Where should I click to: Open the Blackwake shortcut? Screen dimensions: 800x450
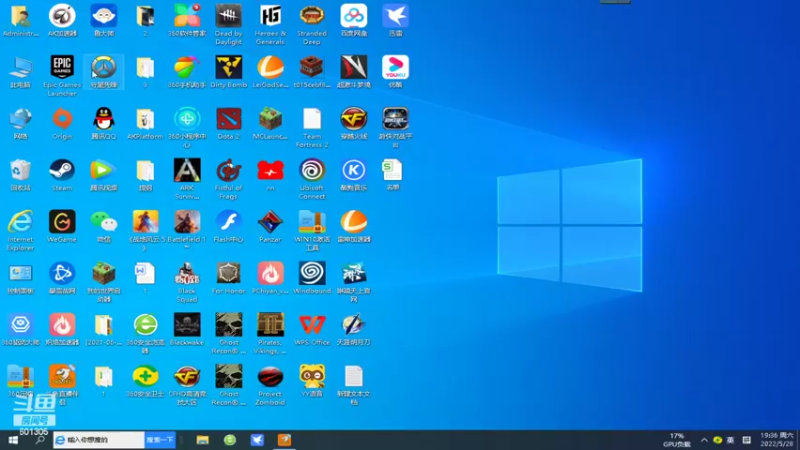[x=187, y=329]
